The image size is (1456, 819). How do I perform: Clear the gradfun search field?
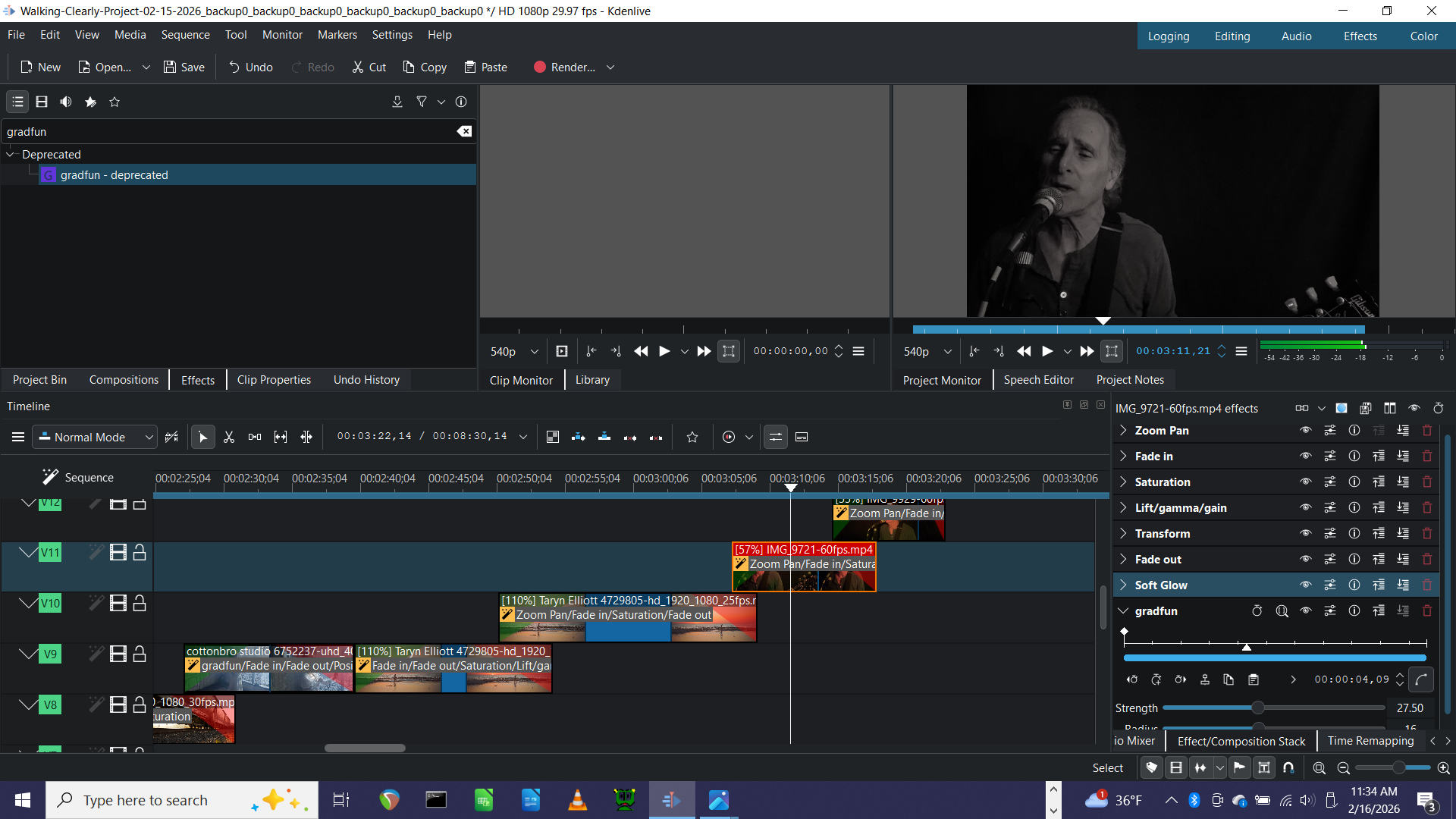[x=464, y=131]
